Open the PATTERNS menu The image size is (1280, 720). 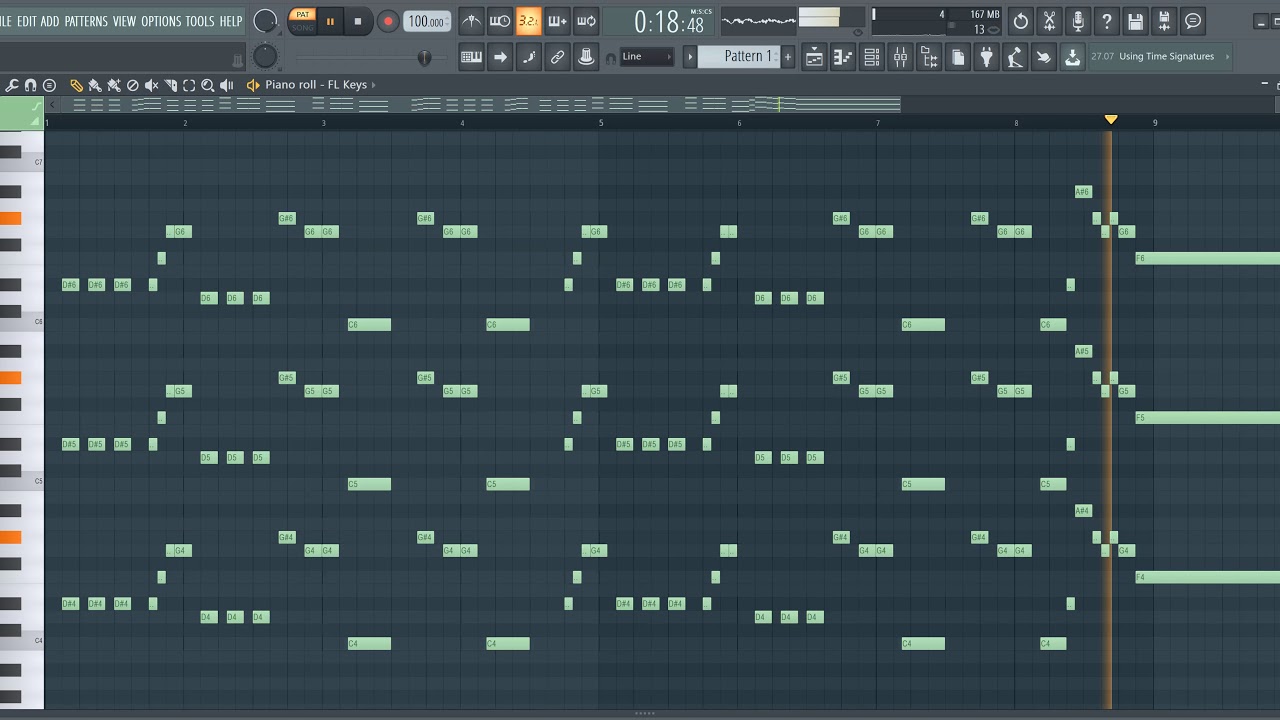[86, 21]
